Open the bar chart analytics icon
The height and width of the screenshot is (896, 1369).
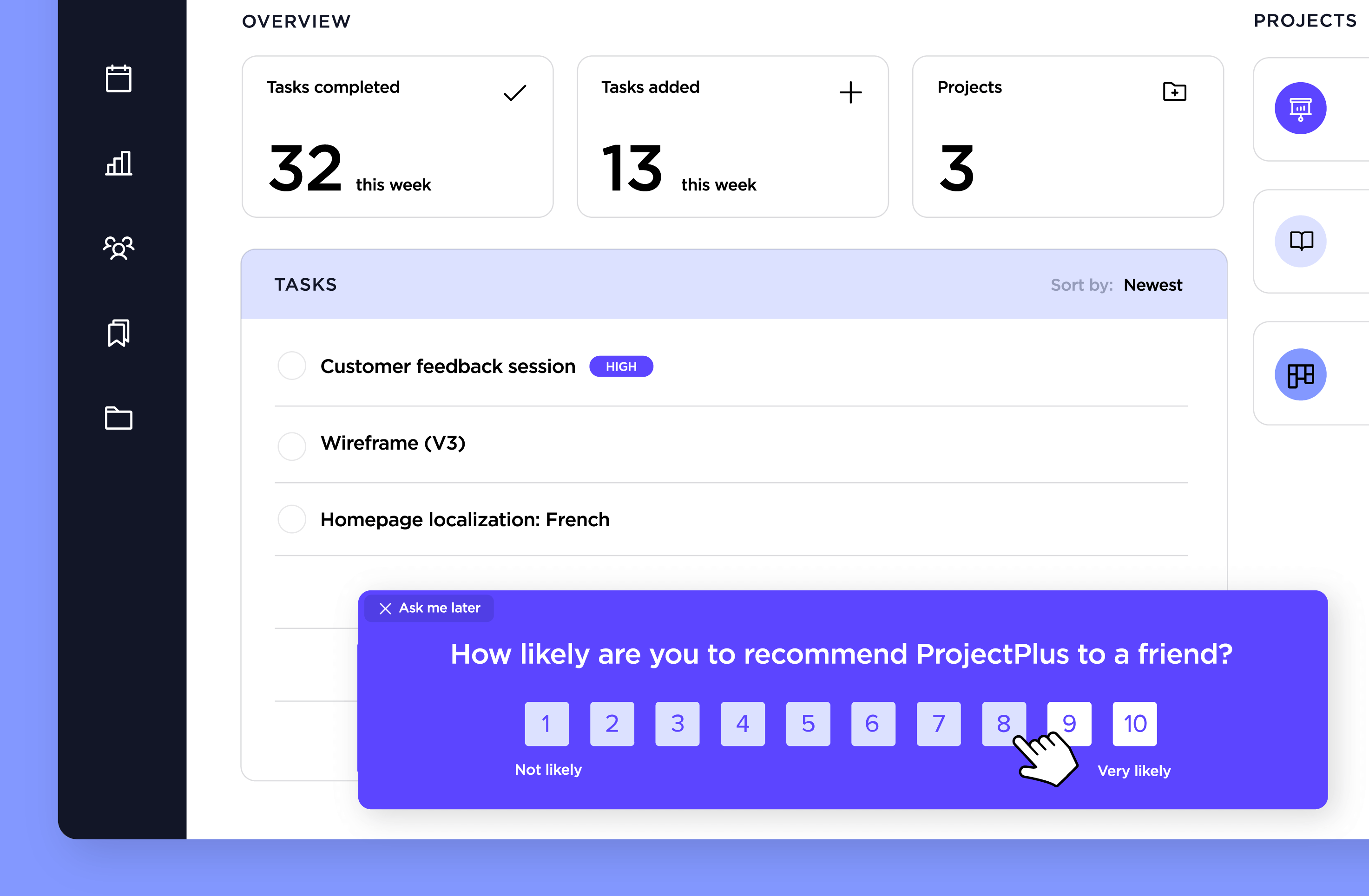(x=118, y=164)
